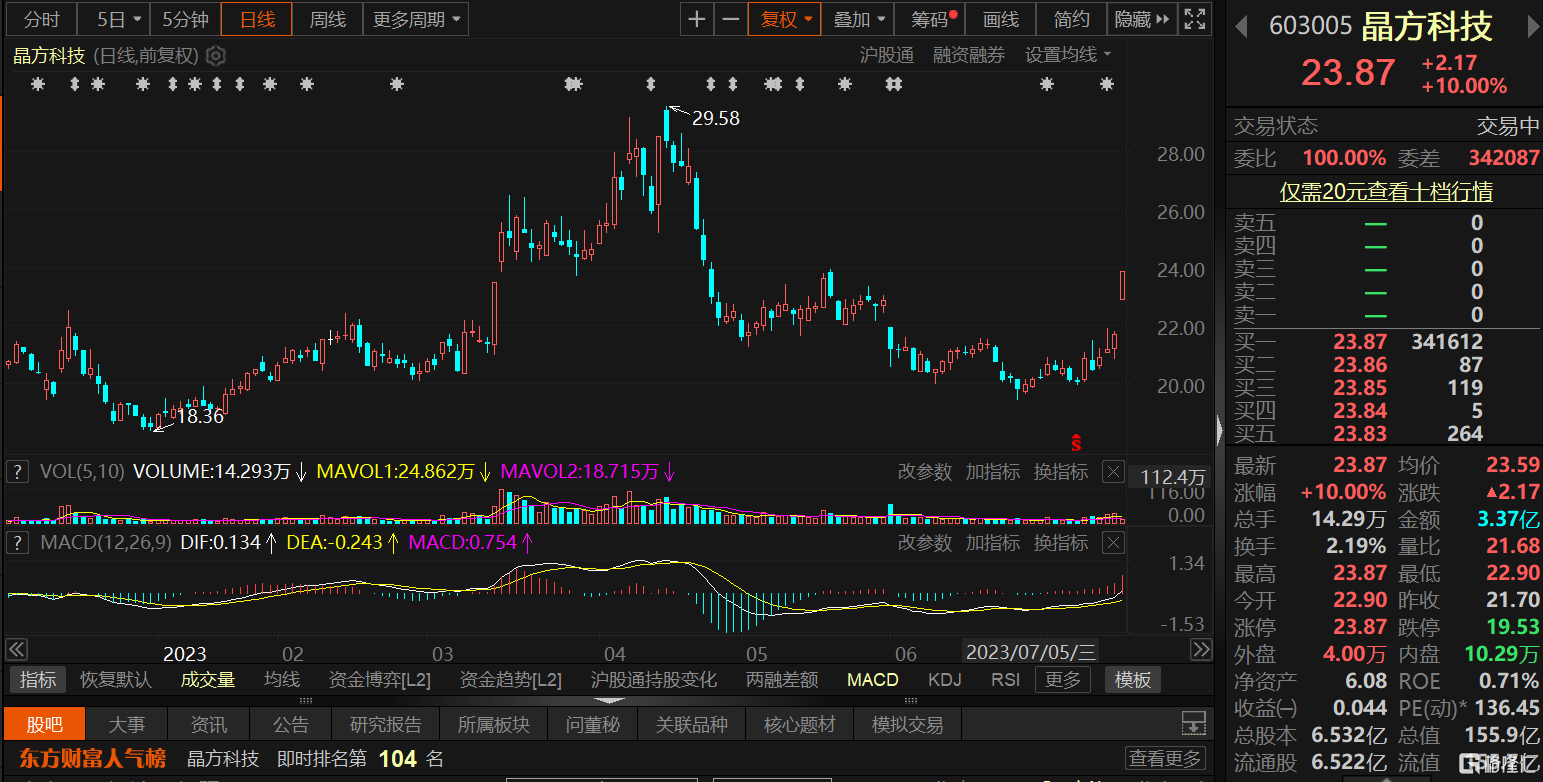Click the last star event marker at top right

tap(1107, 85)
